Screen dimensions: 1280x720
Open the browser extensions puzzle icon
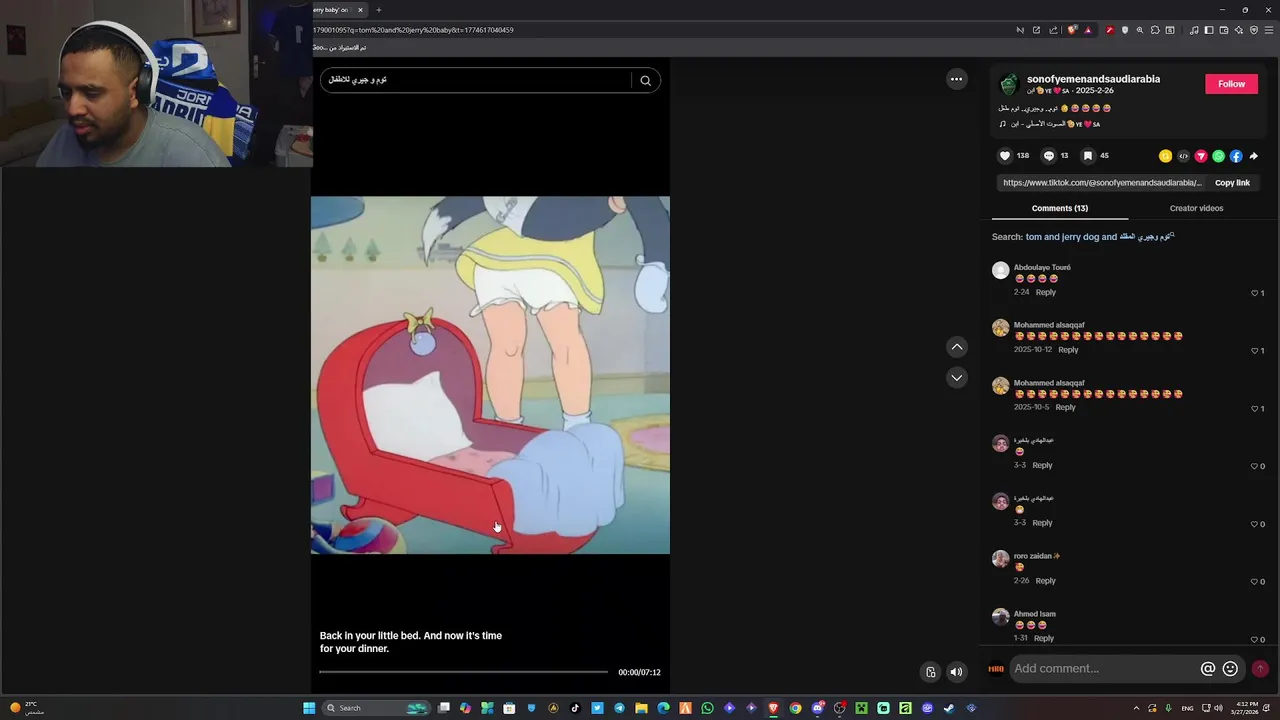pos(1155,30)
